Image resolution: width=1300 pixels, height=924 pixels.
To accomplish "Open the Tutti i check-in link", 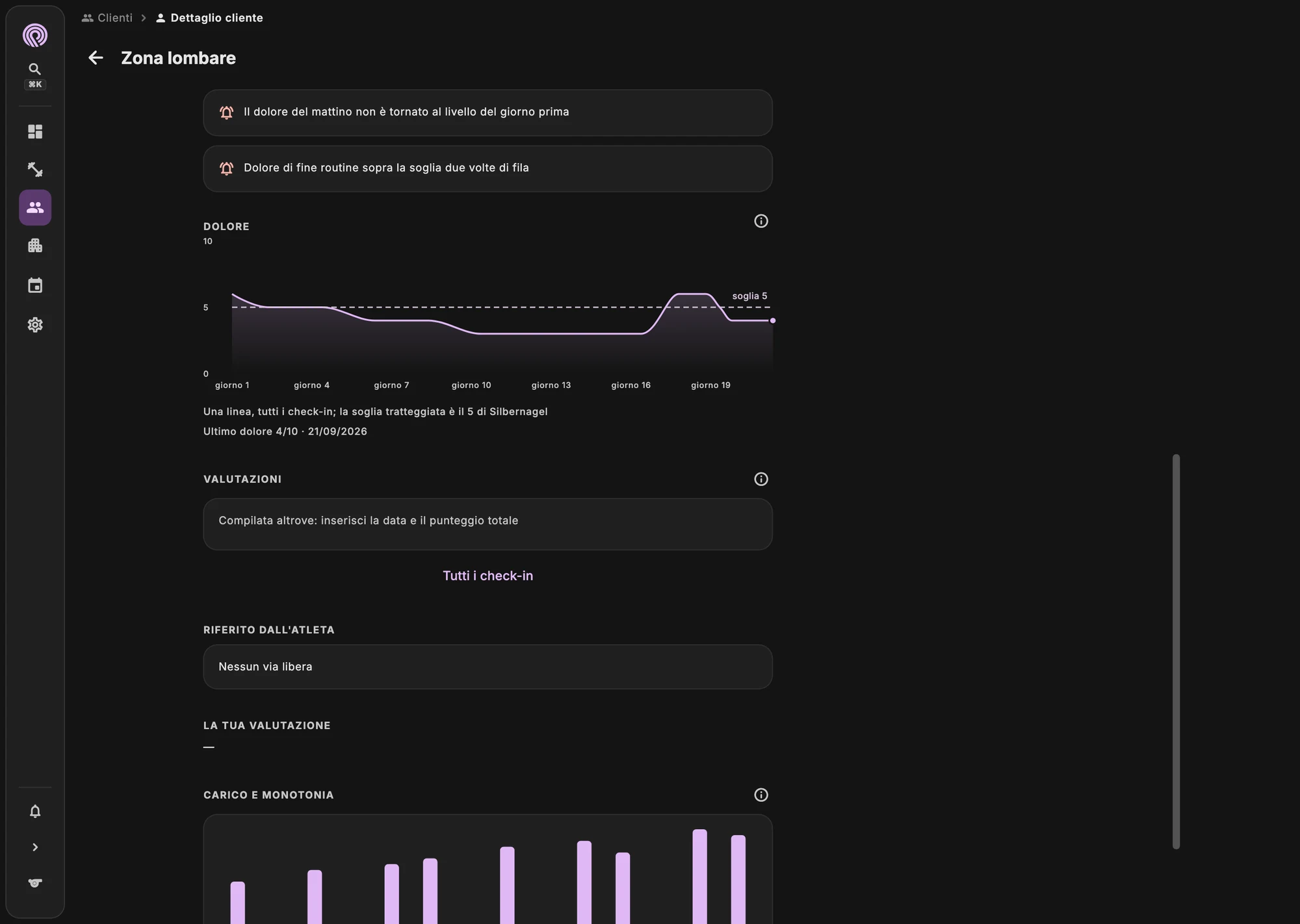I will [487, 576].
